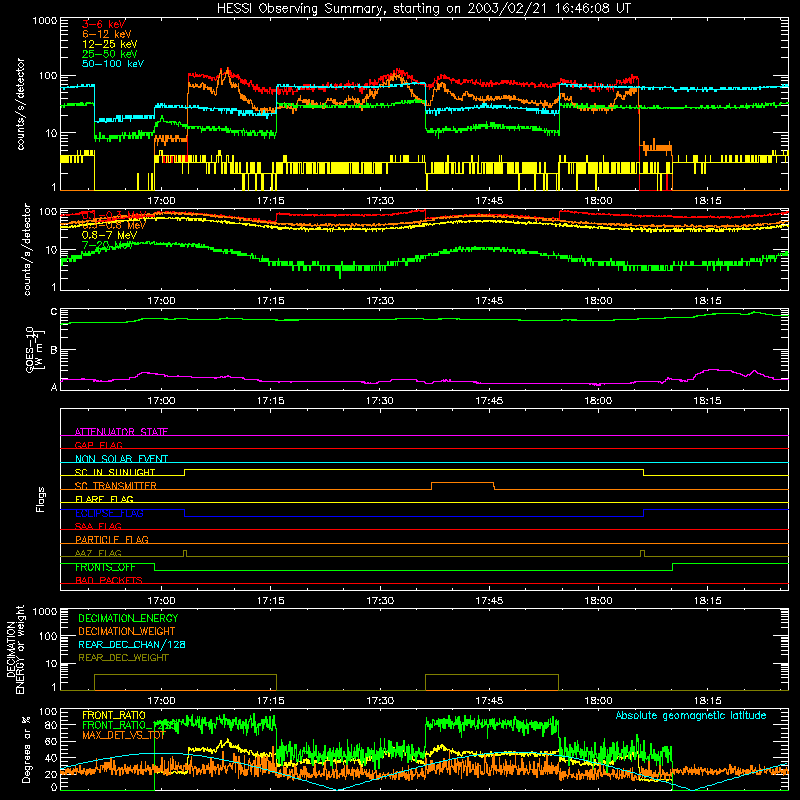Image resolution: width=800 pixels, height=800 pixels.
Task: Click the 1000 y-axis value of decimation panel
Action: point(45,612)
